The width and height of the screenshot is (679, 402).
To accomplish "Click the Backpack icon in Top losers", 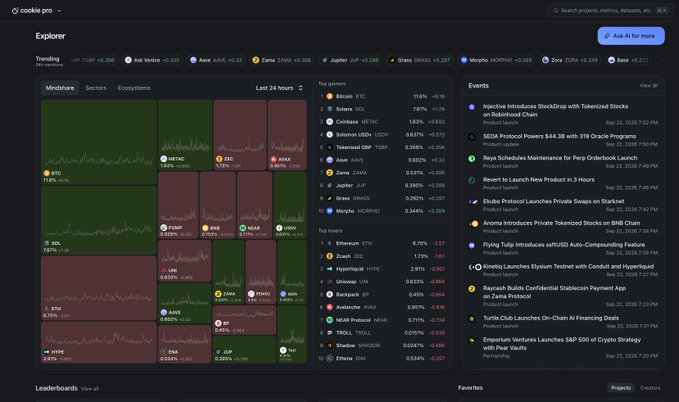I will click(330, 294).
